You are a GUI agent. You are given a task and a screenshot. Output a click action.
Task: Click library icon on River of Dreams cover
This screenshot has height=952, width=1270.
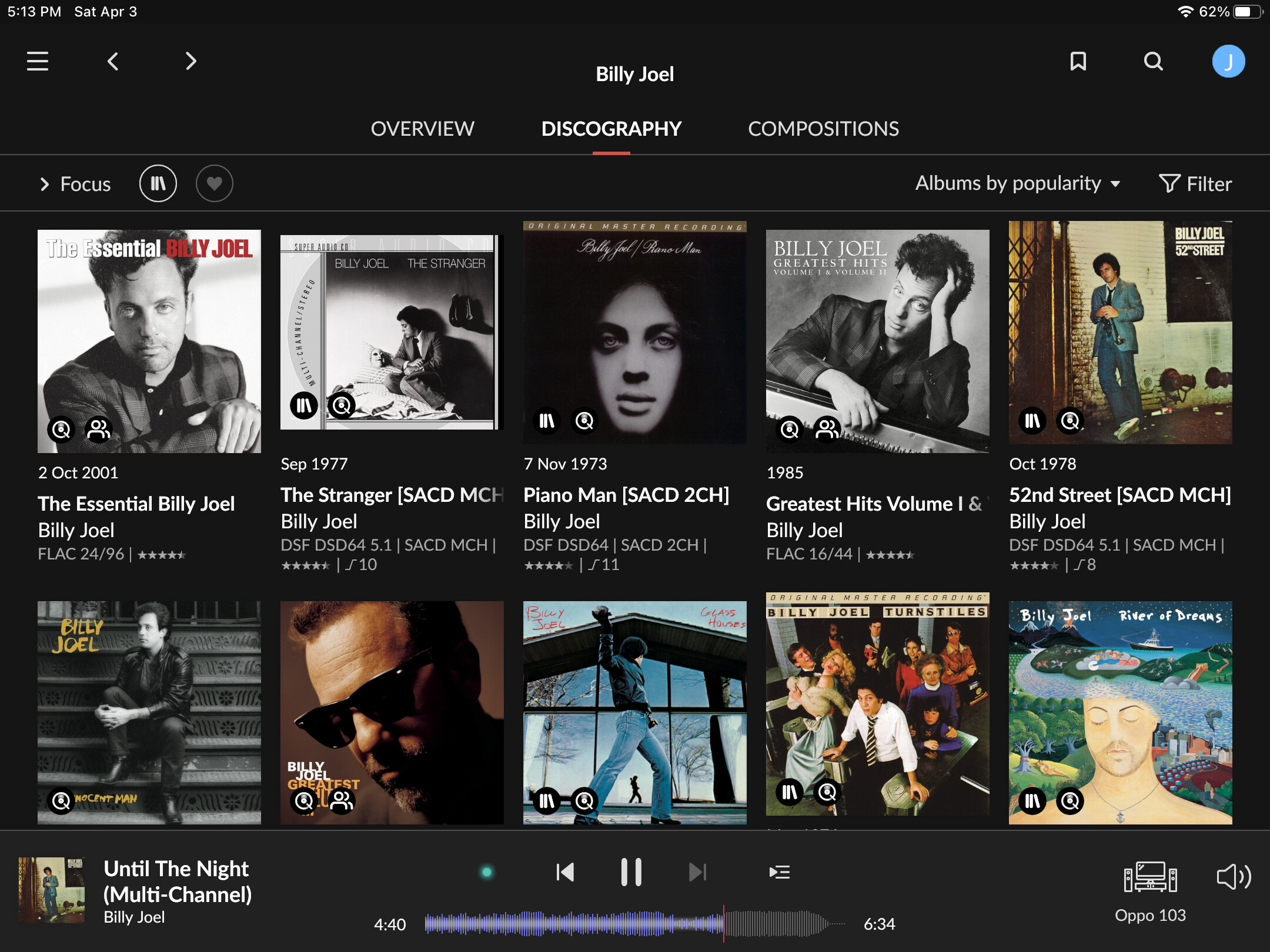1032,800
